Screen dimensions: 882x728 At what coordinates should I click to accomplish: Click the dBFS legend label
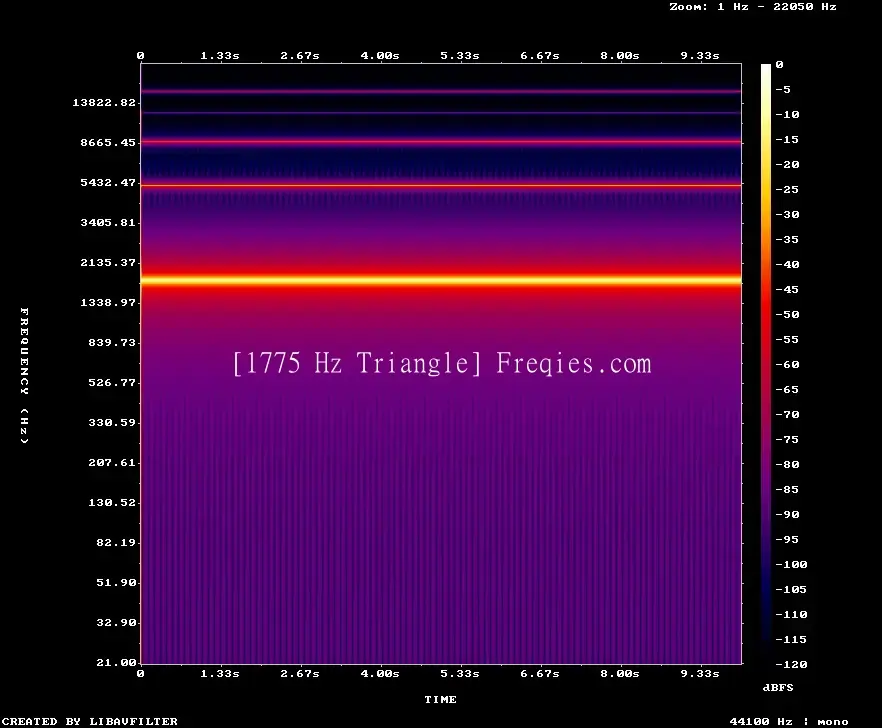click(x=778, y=687)
